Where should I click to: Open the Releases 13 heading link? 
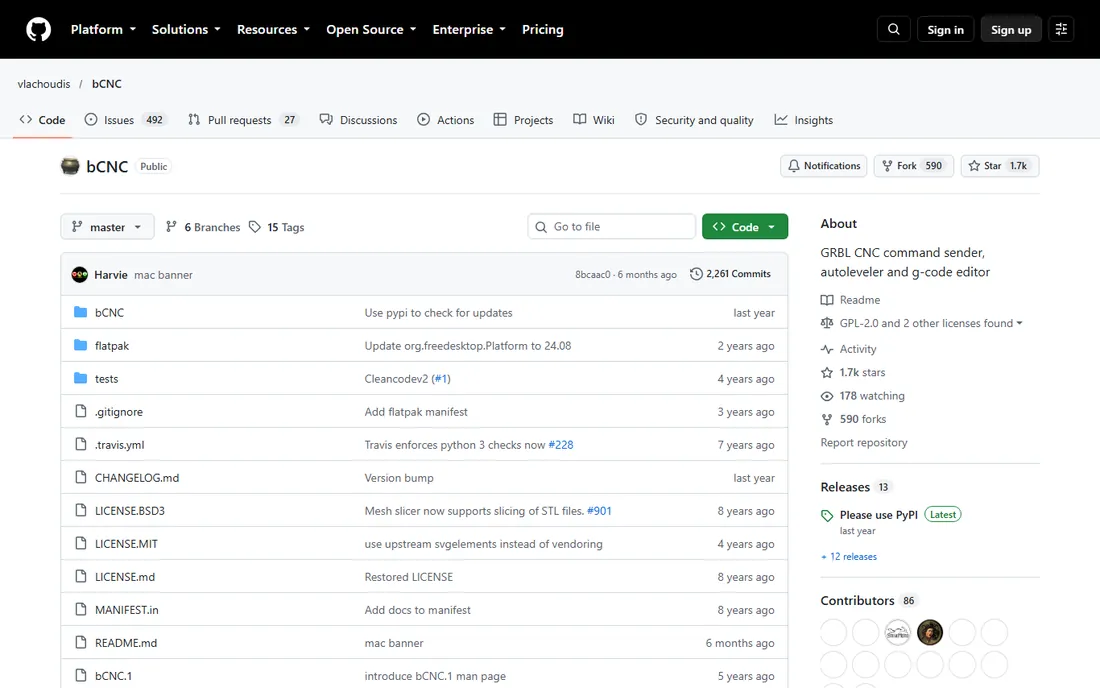855,487
